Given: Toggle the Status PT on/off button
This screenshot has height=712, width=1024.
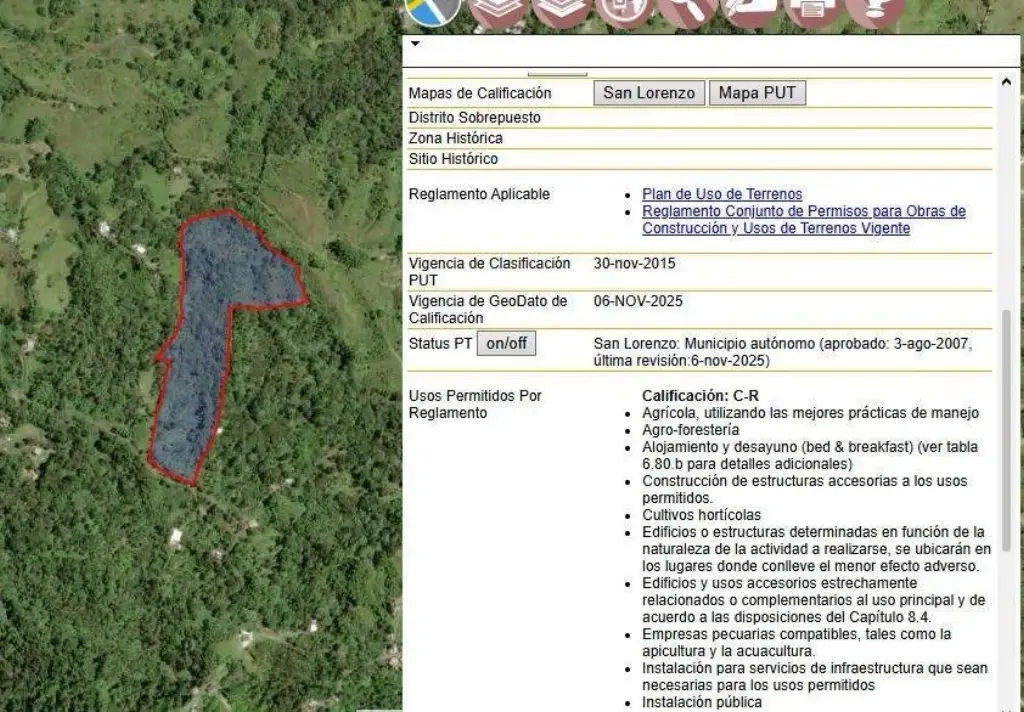Looking at the screenshot, I should coord(506,344).
